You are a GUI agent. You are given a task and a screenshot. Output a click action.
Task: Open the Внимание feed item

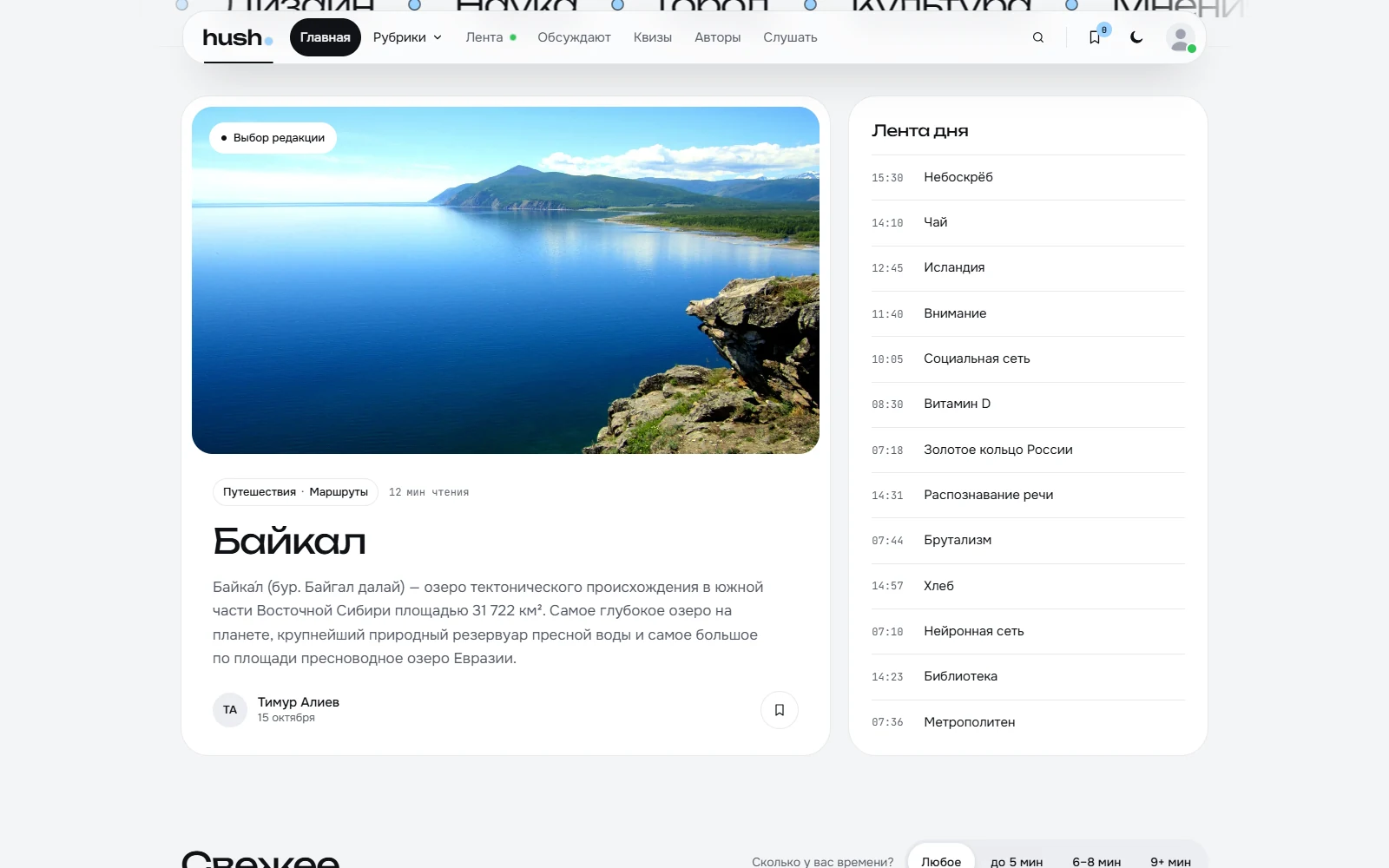(x=1028, y=313)
